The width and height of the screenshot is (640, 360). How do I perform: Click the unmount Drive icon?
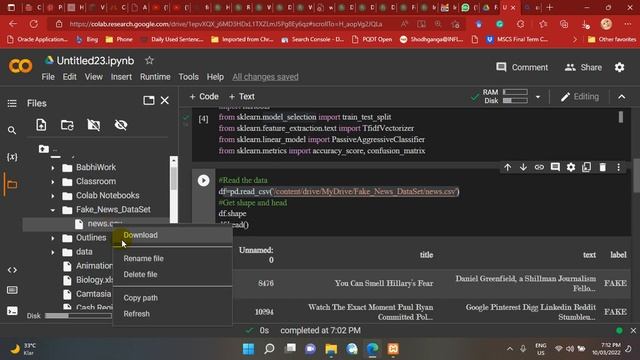click(x=93, y=125)
